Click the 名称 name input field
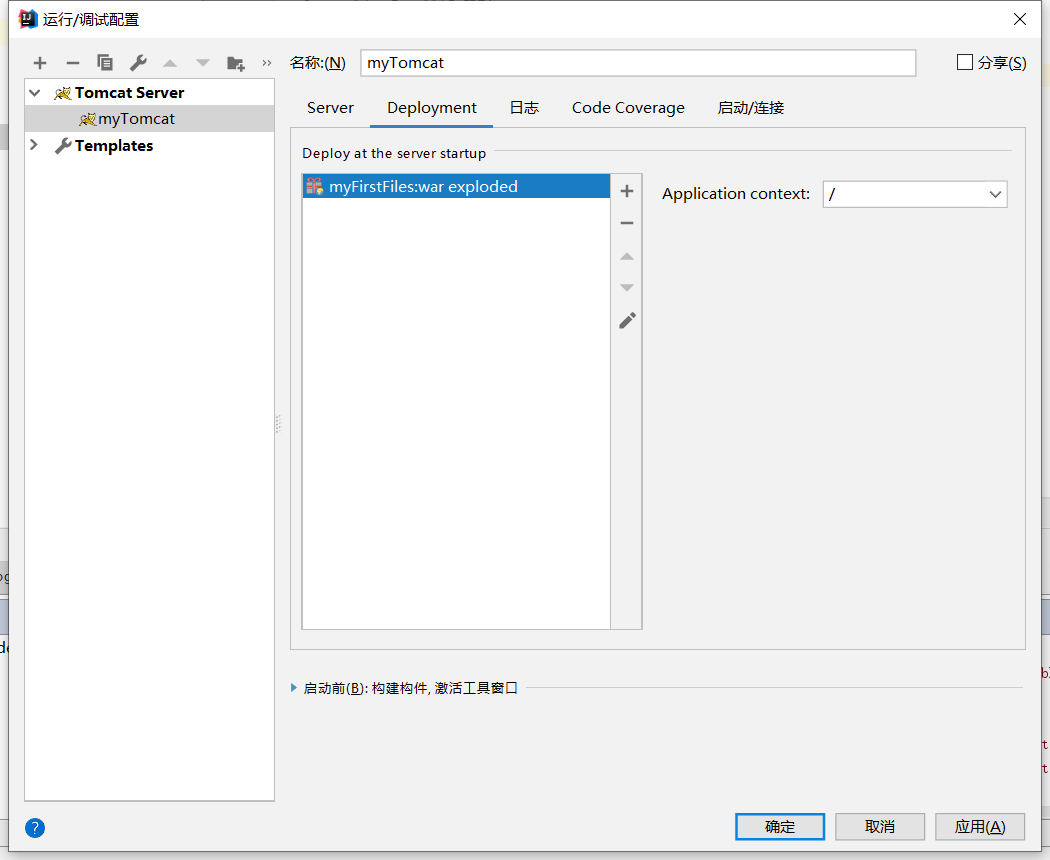This screenshot has width=1050, height=860. tap(638, 63)
